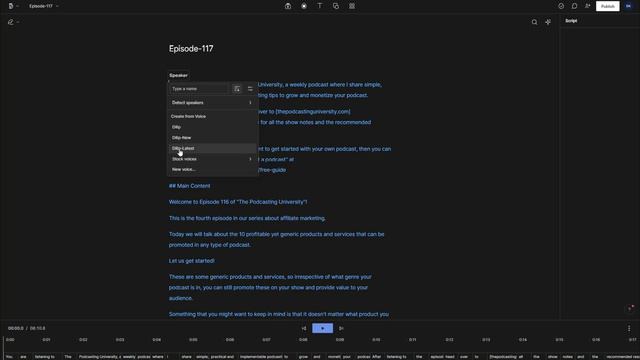640x360 pixels.
Task: Choose the Dilip-Latest voice
Action: 212,148
